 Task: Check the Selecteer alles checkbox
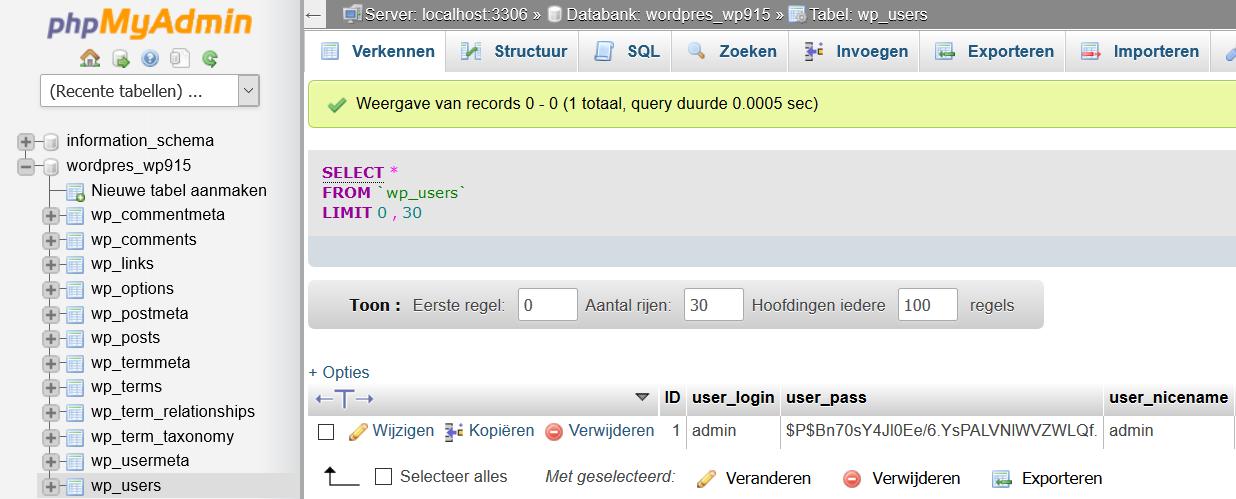383,477
